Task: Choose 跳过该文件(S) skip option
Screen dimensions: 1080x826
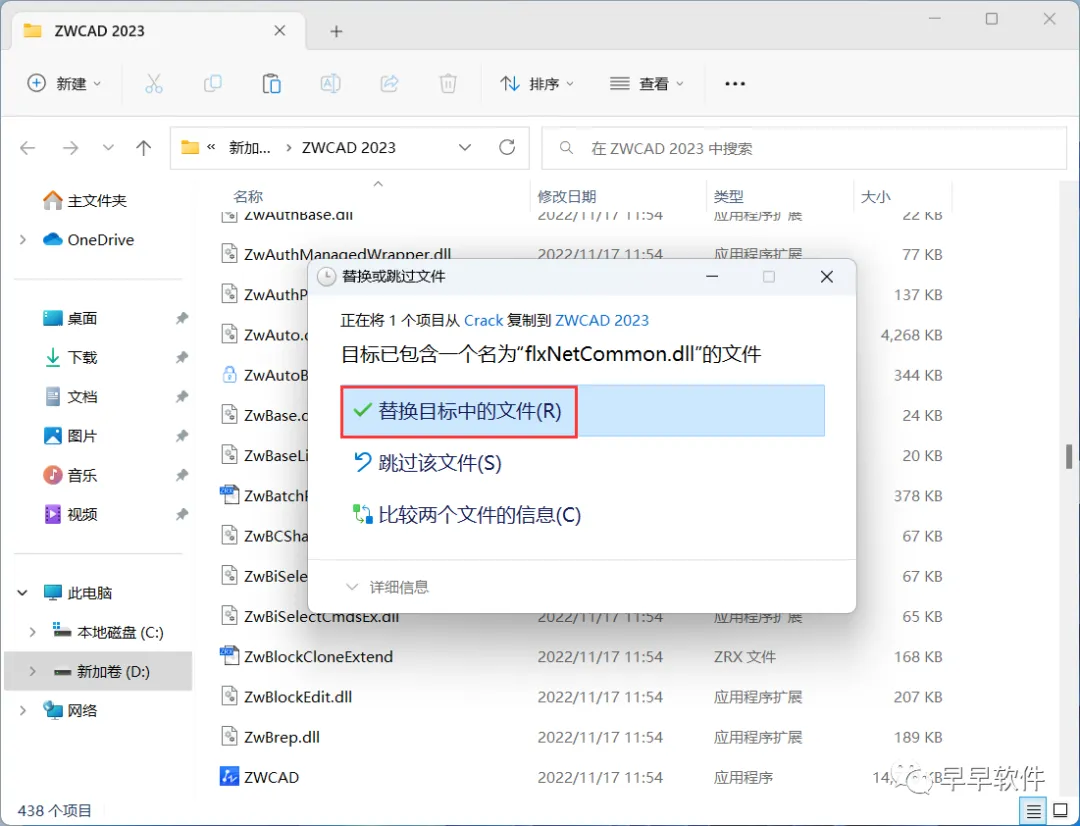Action: pos(427,463)
